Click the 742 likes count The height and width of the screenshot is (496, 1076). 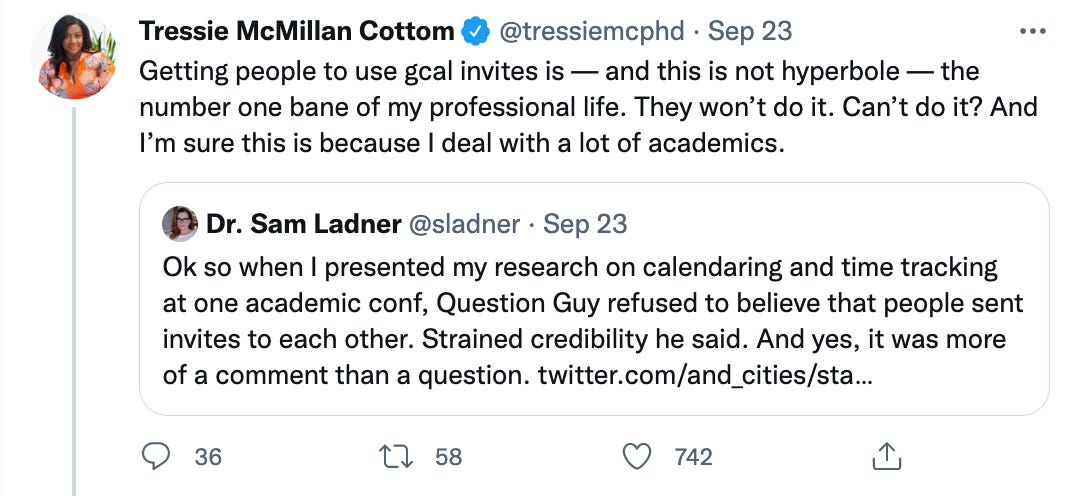(694, 457)
